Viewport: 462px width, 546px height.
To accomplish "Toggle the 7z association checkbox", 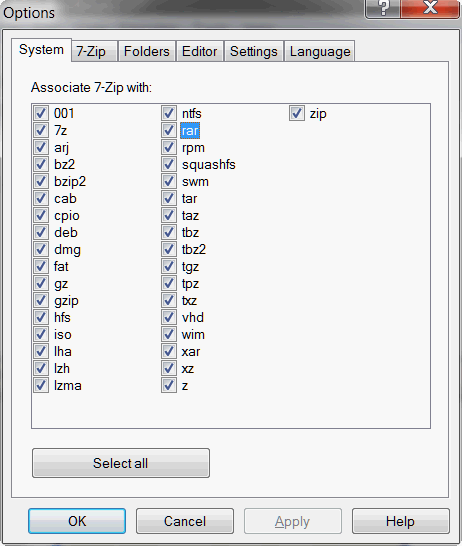I will [x=41, y=130].
